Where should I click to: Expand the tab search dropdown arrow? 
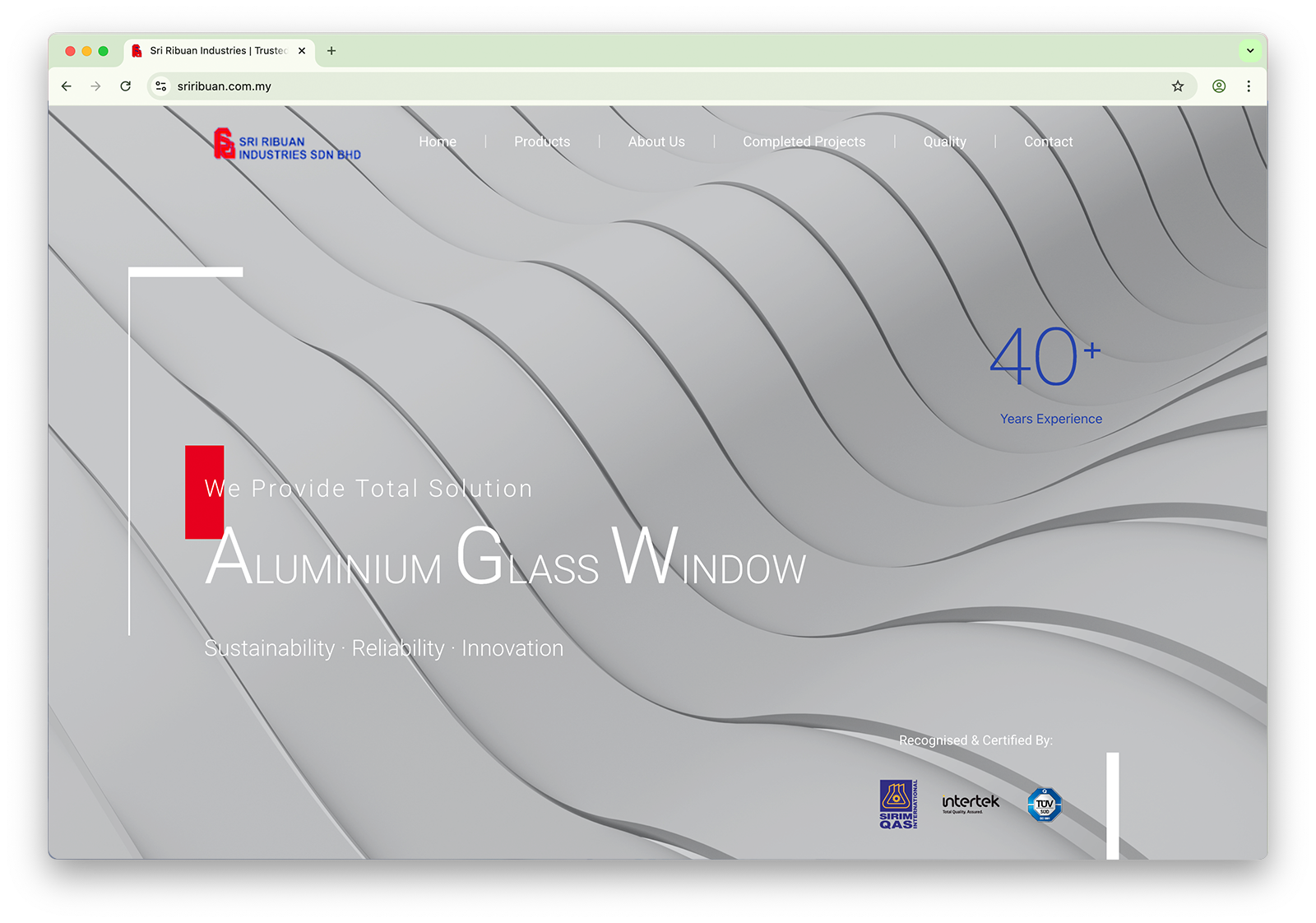pos(1250,51)
